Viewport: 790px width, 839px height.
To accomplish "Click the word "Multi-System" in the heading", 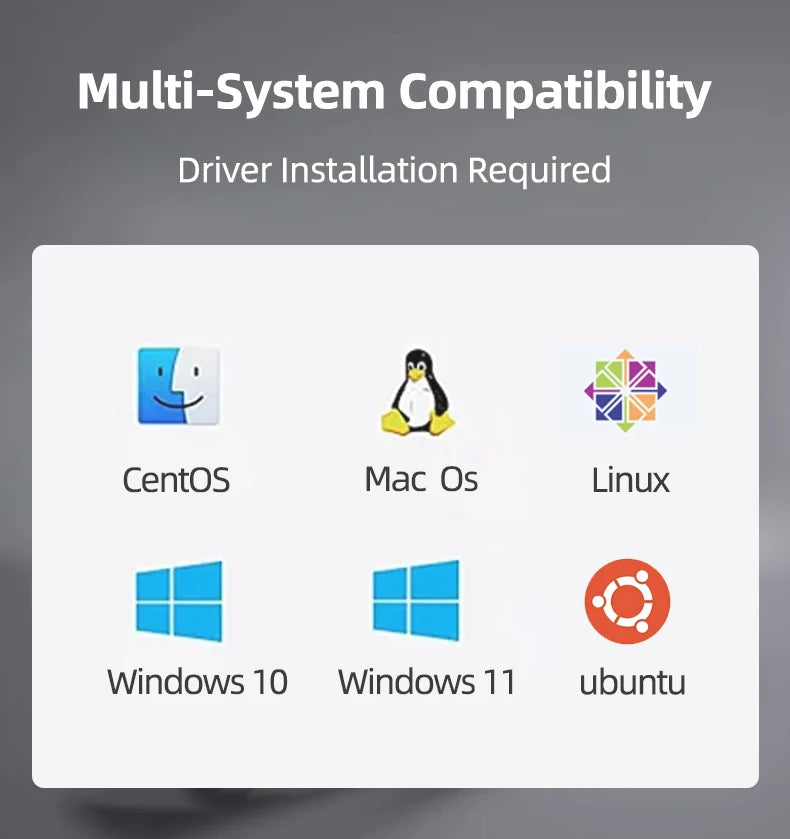I will pos(231,91).
